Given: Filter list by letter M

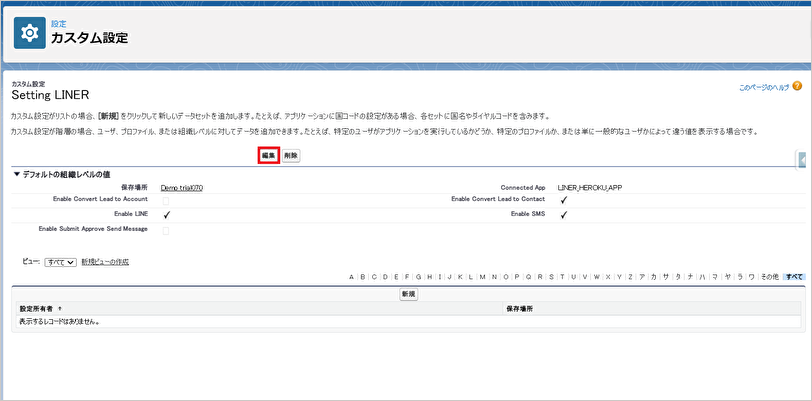Looking at the screenshot, I should [x=482, y=277].
